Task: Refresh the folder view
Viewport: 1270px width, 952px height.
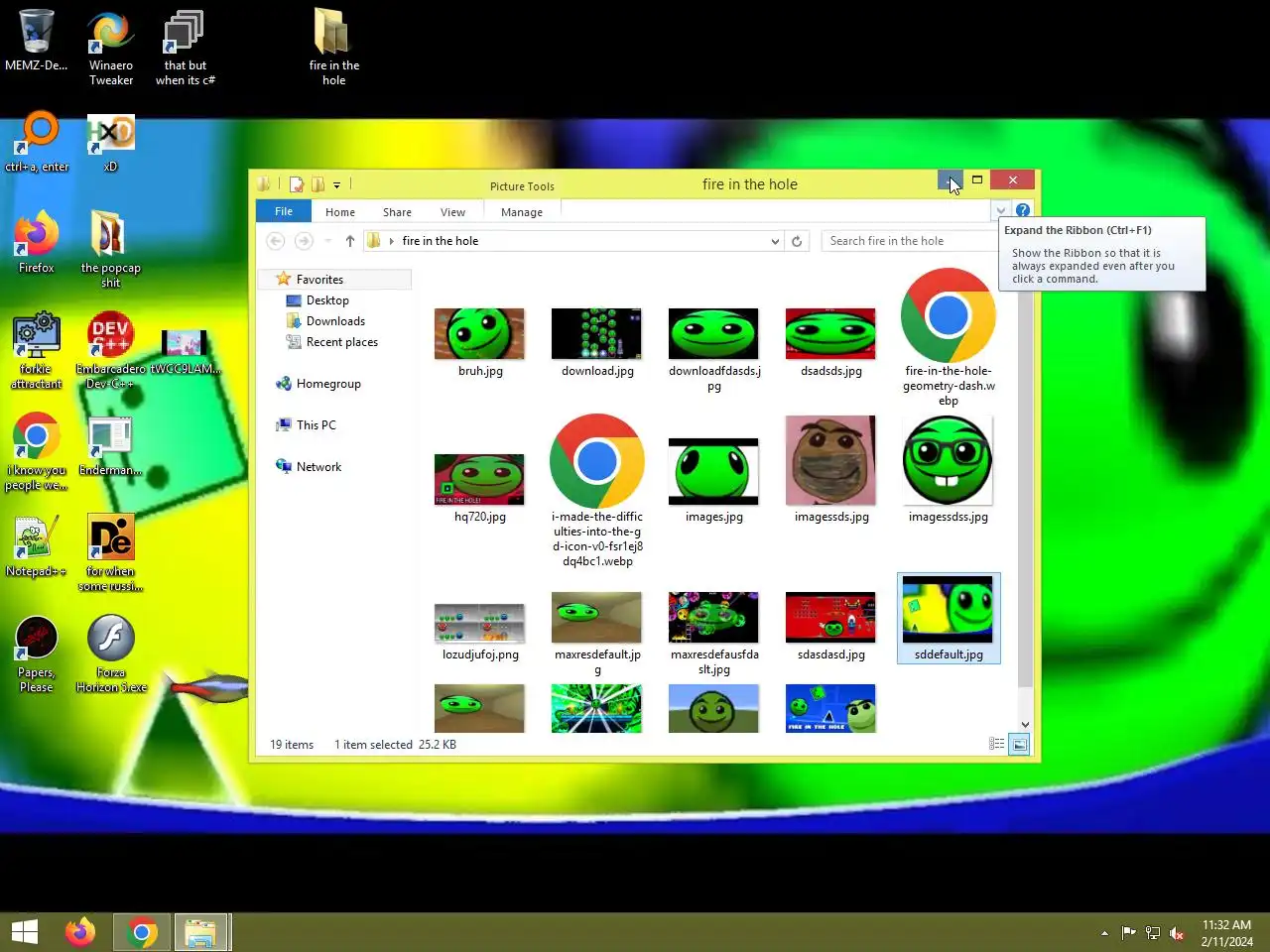Action: pyautogui.click(x=797, y=241)
